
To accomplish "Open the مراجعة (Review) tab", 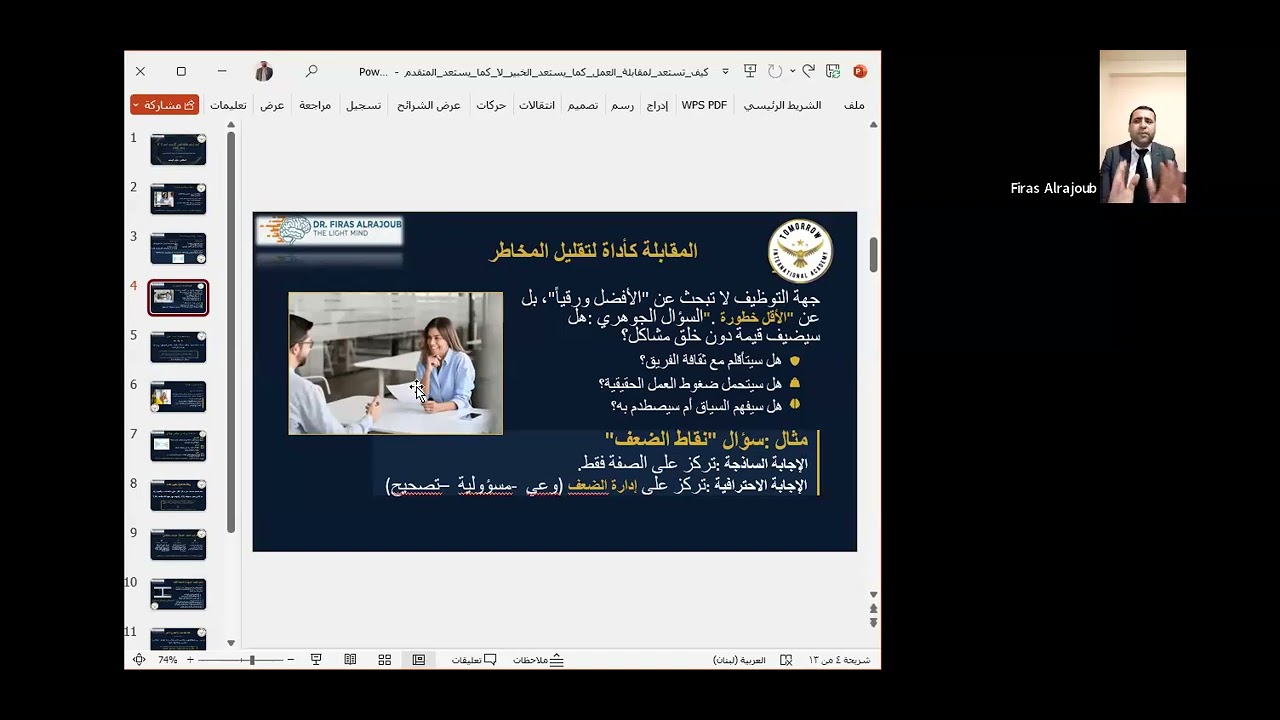I will point(315,105).
